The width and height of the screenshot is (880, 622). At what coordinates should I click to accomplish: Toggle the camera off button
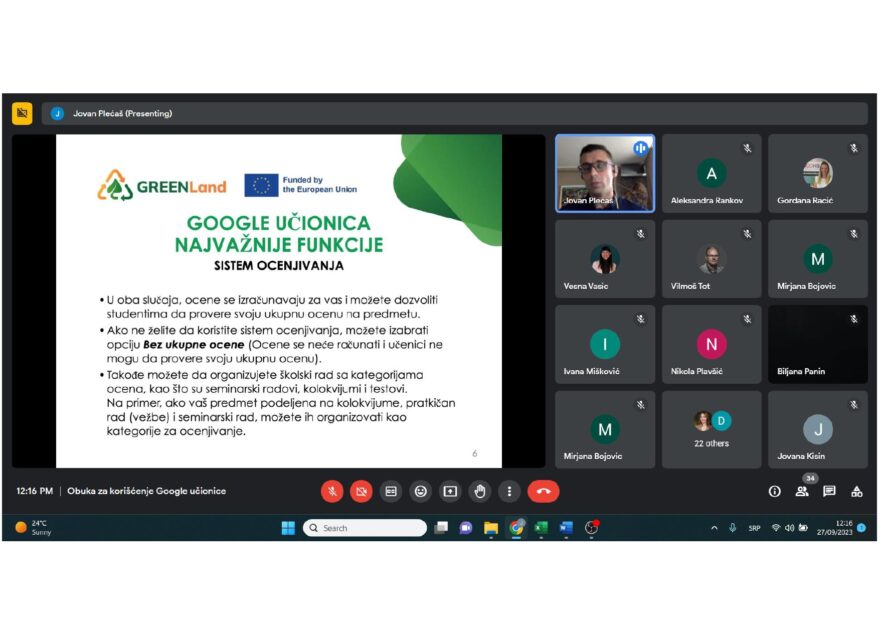pos(361,492)
